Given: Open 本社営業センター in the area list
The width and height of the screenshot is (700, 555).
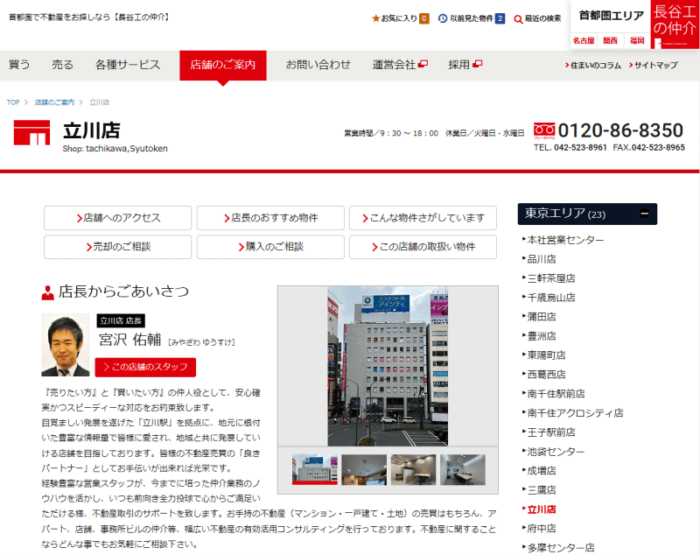Looking at the screenshot, I should 565,240.
